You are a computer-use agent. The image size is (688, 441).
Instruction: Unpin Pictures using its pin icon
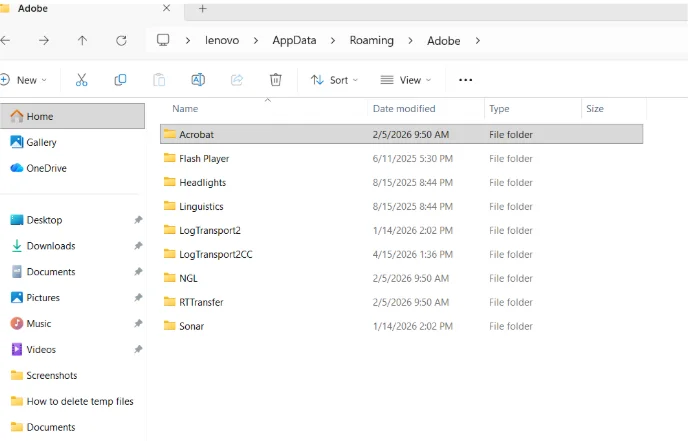pos(138,298)
